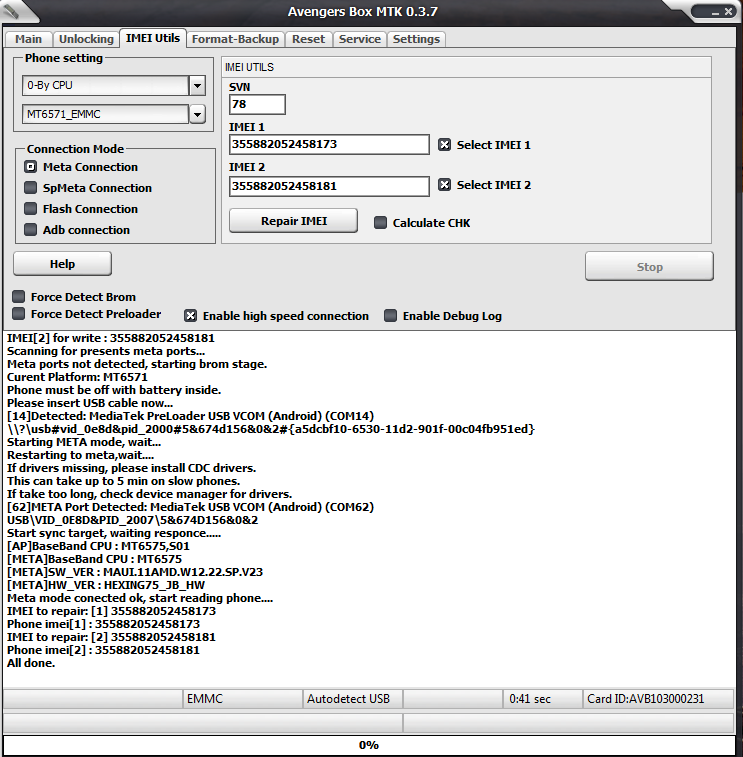743x757 pixels.
Task: Click the pencil logo in title bar
Action: tap(11, 10)
